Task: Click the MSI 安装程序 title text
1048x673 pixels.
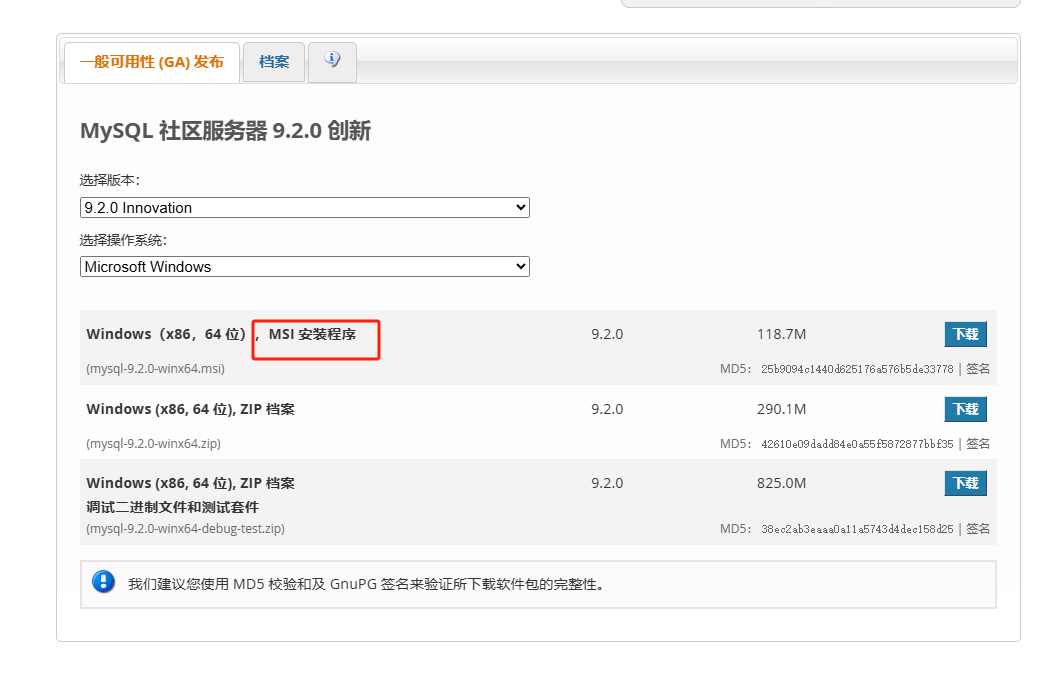Action: [312, 334]
